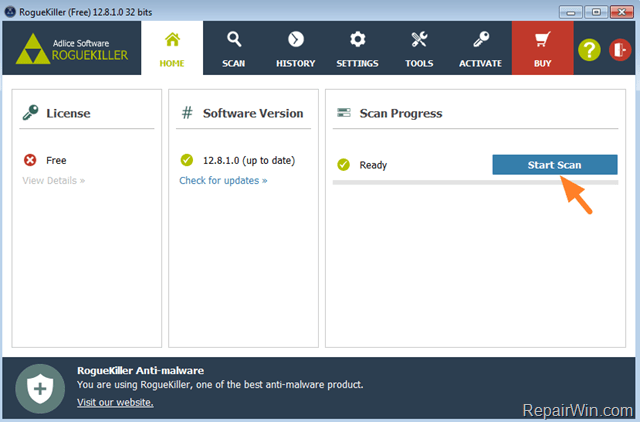
Task: Click the red exit door icon
Action: [620, 50]
